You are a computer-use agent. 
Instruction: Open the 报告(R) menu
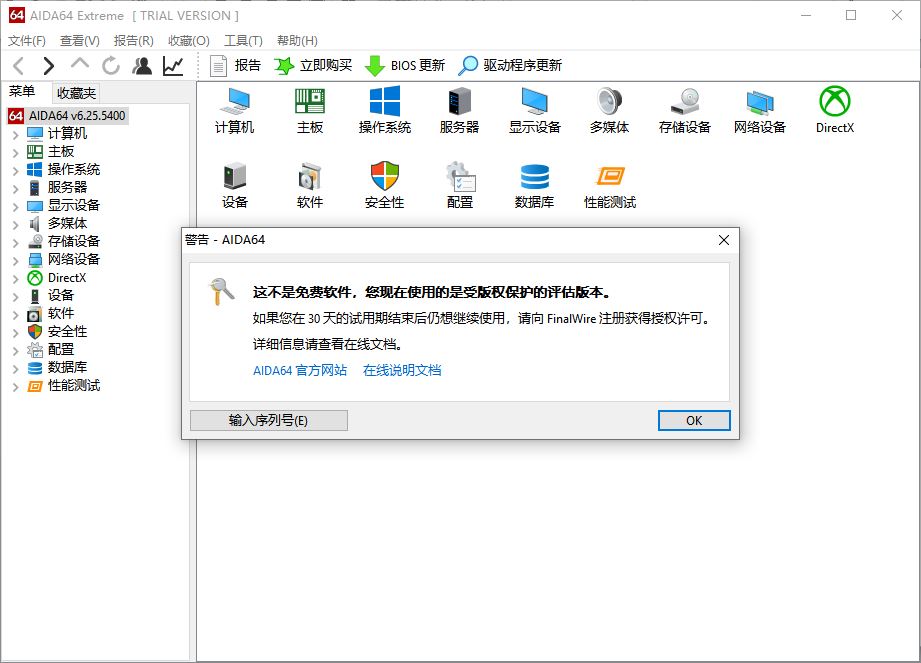pyautogui.click(x=133, y=41)
